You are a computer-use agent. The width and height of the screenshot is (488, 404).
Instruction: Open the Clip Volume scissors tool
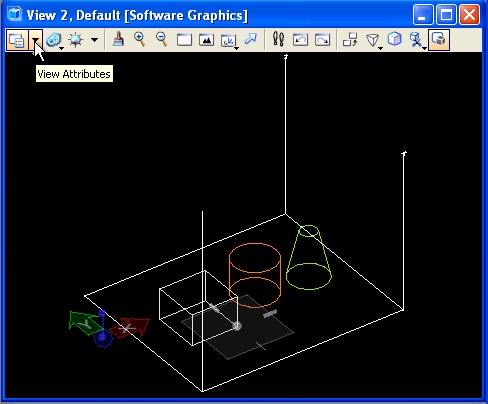click(417, 41)
